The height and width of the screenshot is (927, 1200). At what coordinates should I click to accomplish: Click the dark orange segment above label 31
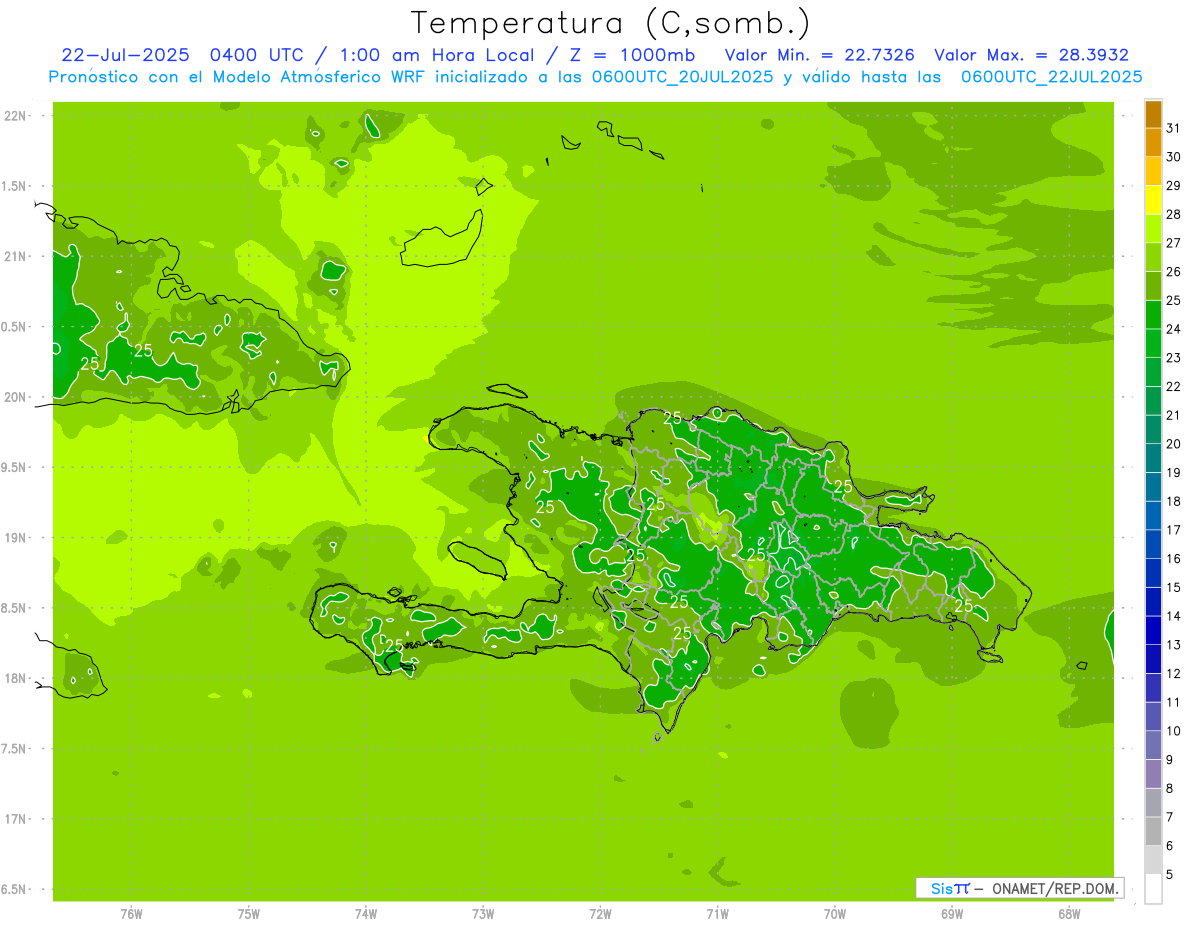pos(1154,114)
